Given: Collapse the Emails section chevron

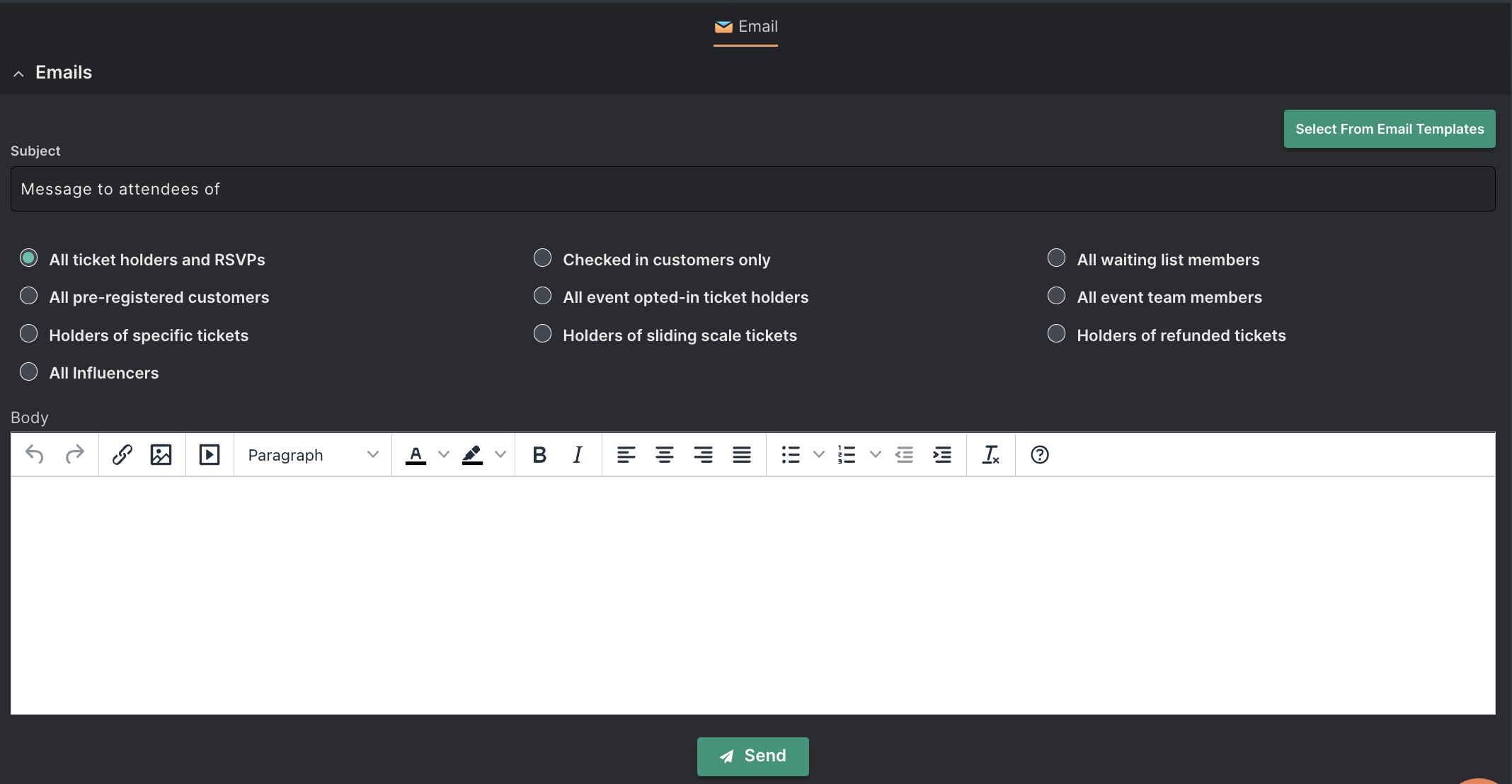Looking at the screenshot, I should point(19,74).
